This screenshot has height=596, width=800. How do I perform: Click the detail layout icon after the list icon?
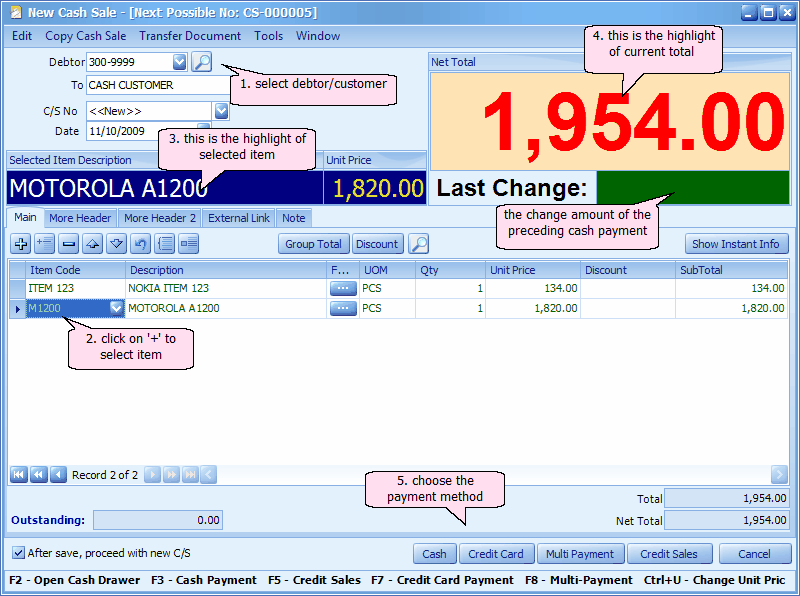pyautogui.click(x=189, y=244)
